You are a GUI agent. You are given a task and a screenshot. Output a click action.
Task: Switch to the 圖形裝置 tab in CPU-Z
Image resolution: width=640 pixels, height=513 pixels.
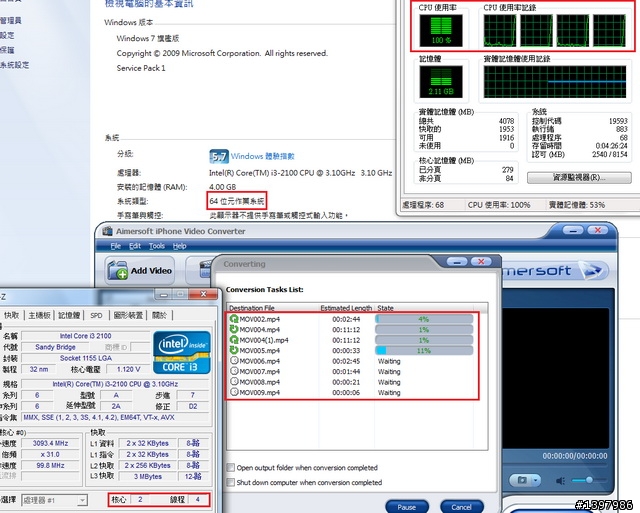128,315
